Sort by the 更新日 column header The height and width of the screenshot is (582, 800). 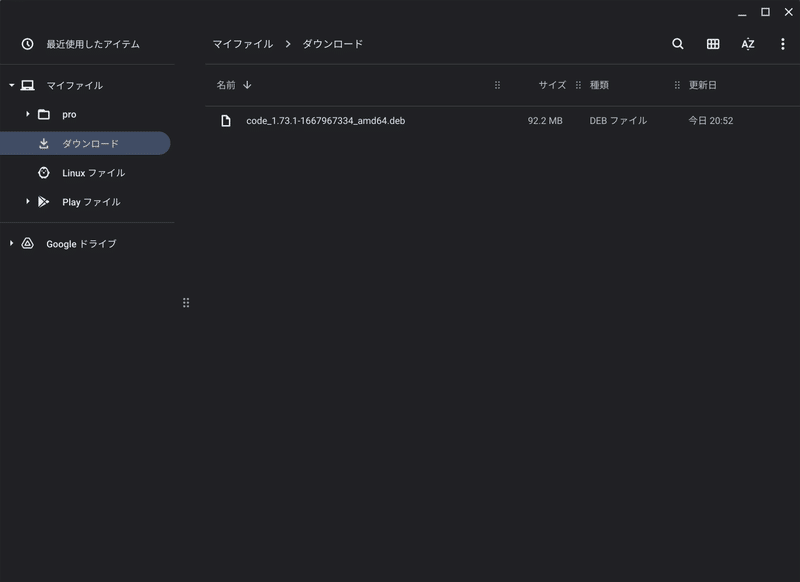(703, 85)
